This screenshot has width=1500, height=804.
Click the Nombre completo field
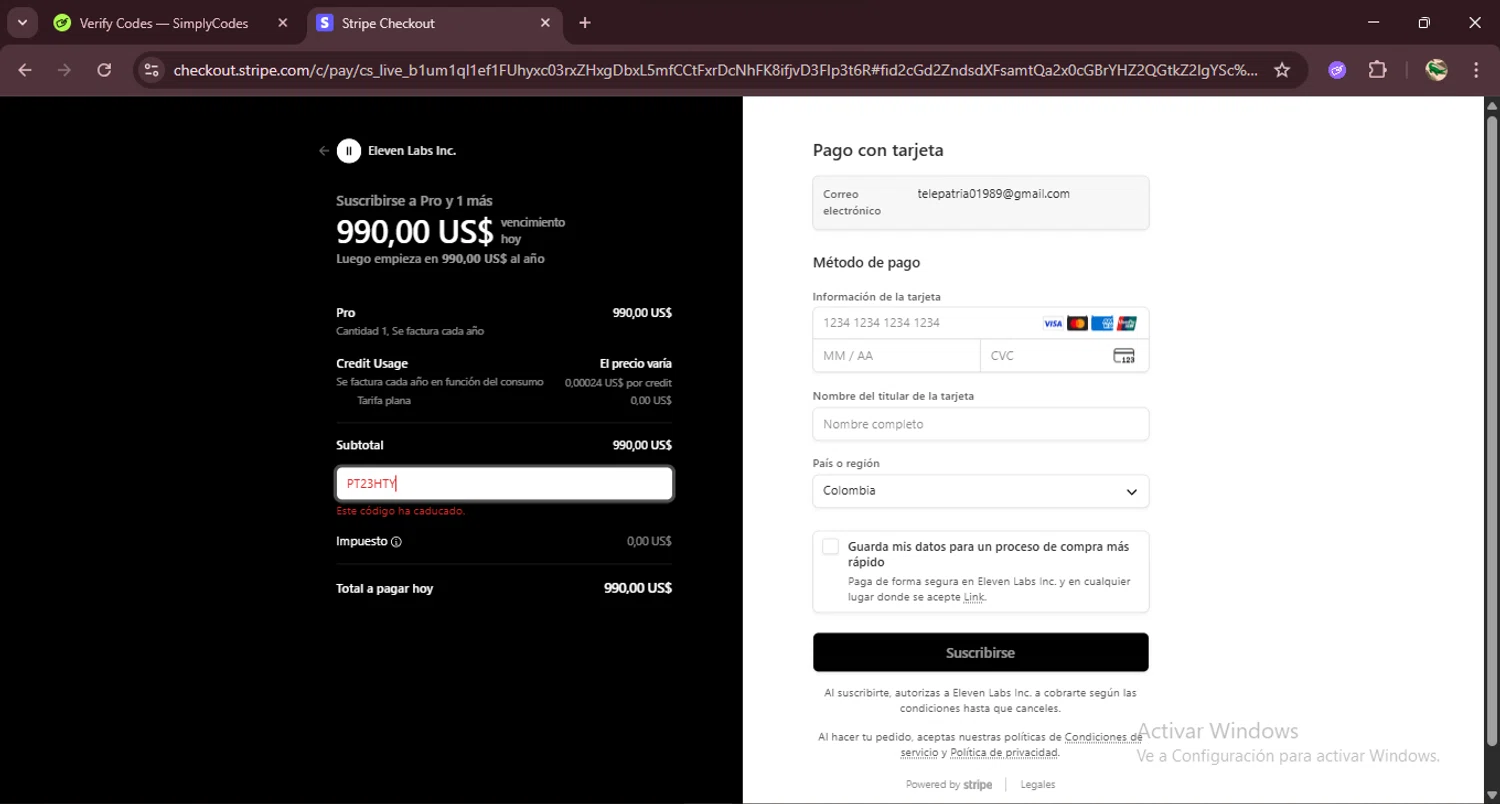click(x=981, y=424)
